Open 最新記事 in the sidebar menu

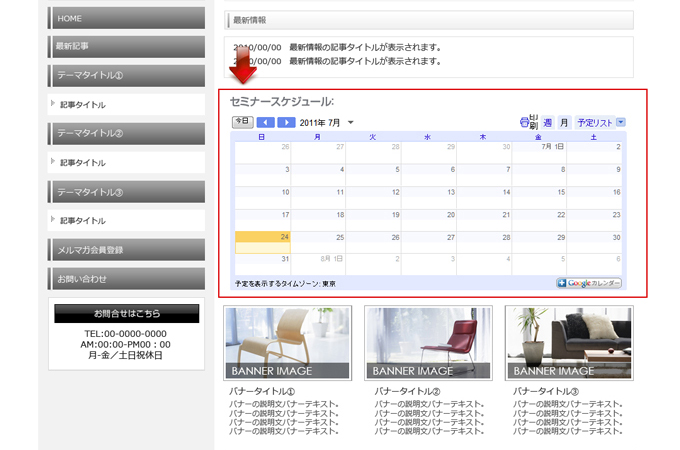[x=126, y=46]
